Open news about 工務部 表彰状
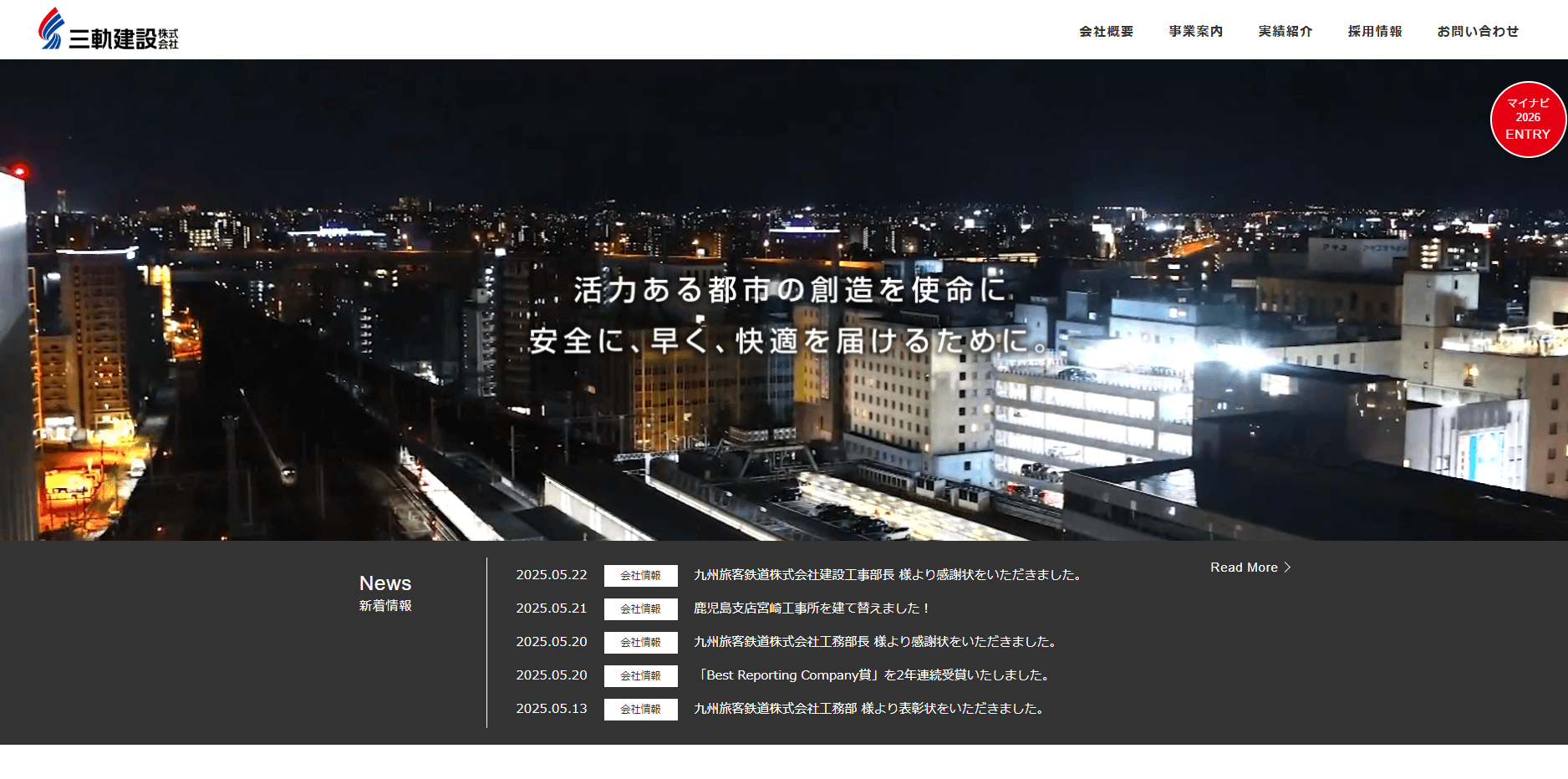 [x=870, y=709]
